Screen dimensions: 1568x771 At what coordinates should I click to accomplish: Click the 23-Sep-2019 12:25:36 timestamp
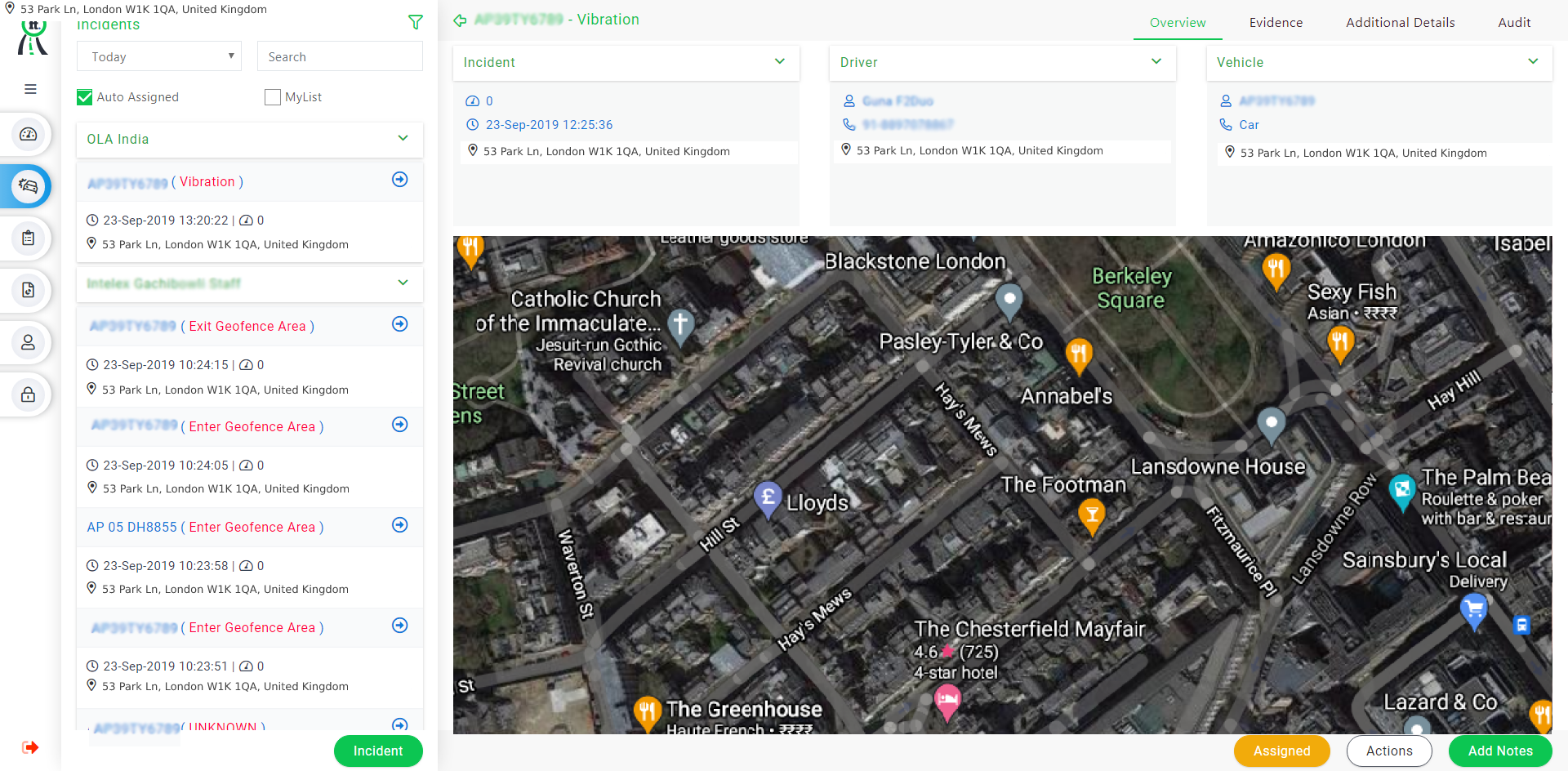coord(549,125)
